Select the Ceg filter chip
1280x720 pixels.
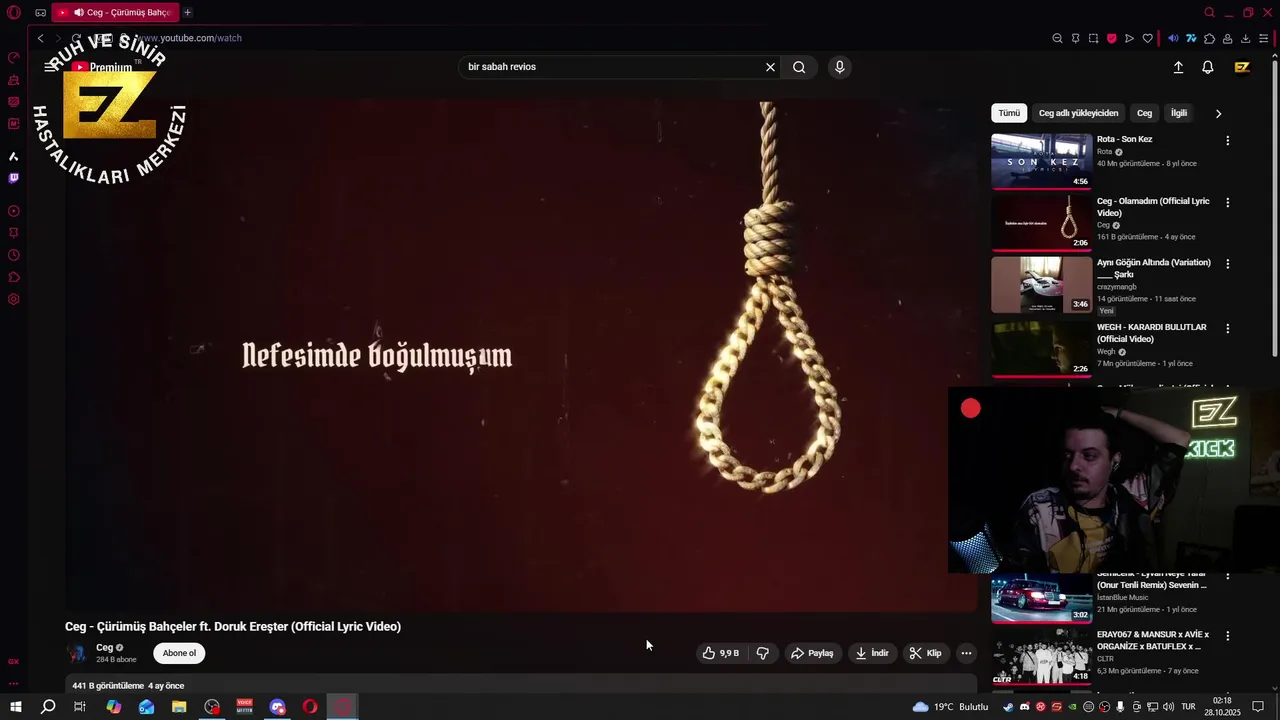[x=1144, y=113]
